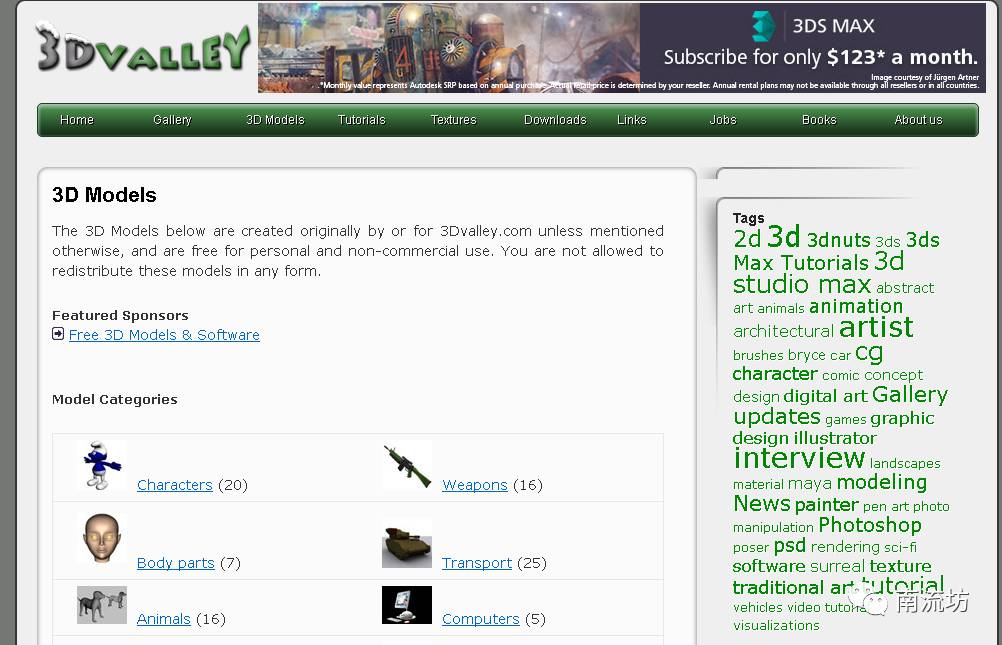
Task: Select the maya tag
Action: [810, 484]
